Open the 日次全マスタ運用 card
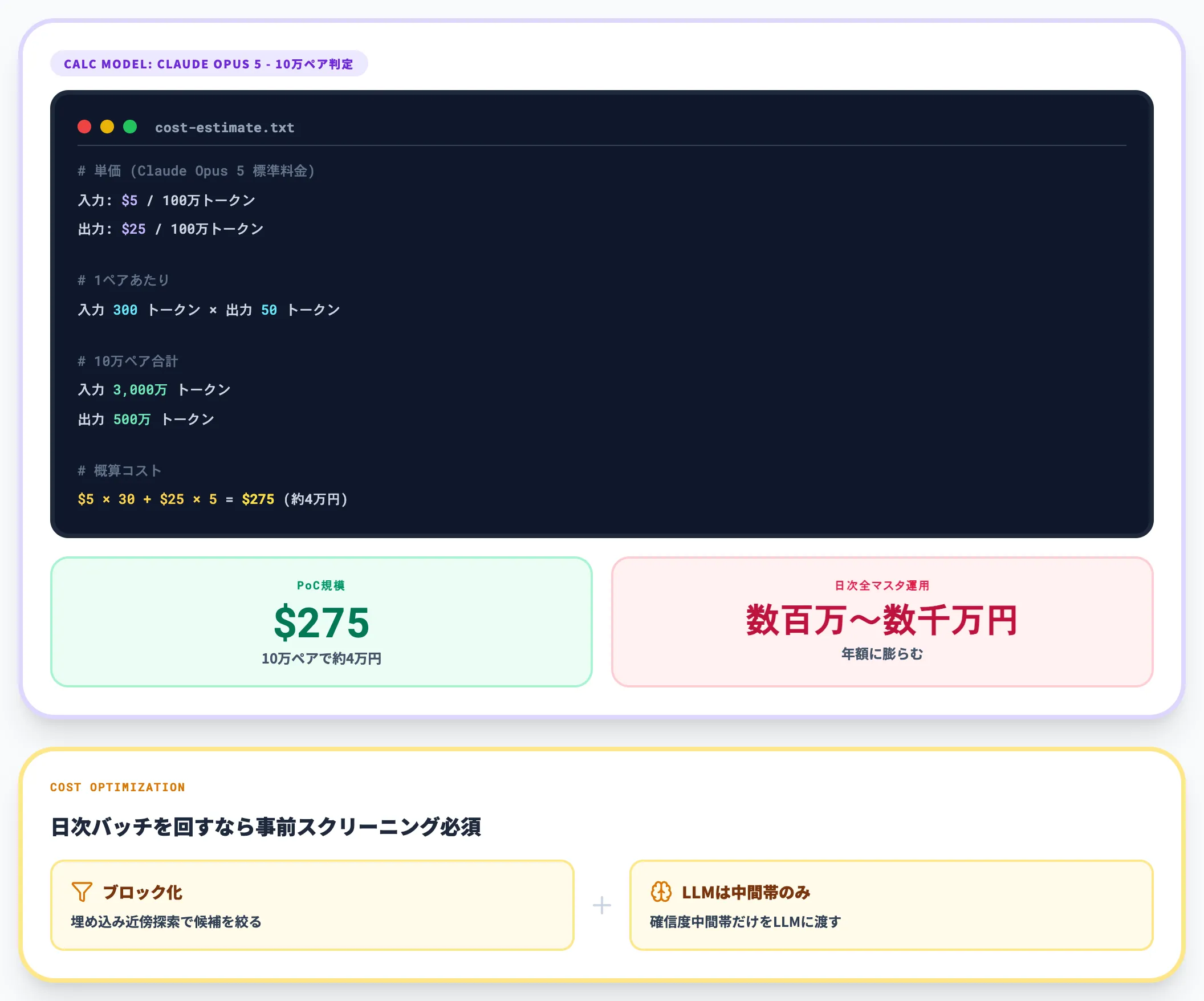The width and height of the screenshot is (1204, 1001). [x=882, y=621]
